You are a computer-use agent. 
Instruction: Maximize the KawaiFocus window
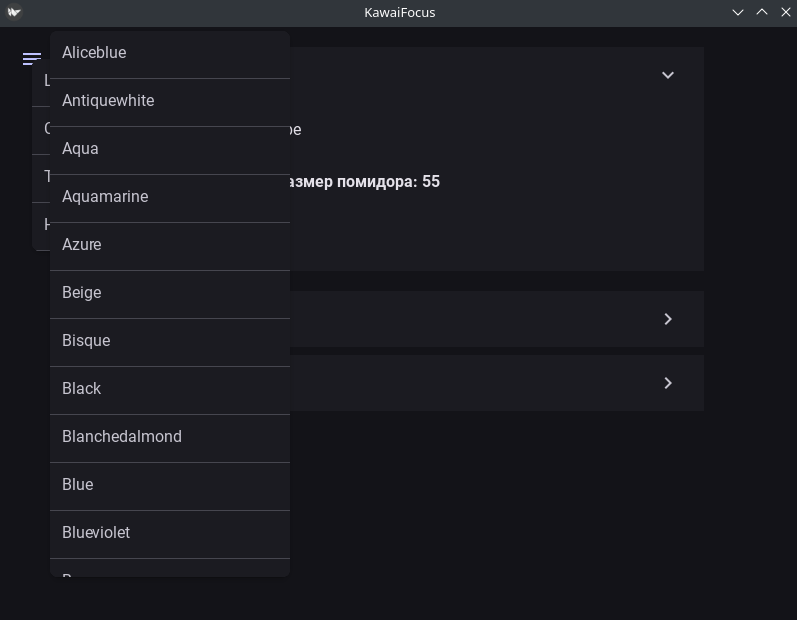click(x=761, y=12)
